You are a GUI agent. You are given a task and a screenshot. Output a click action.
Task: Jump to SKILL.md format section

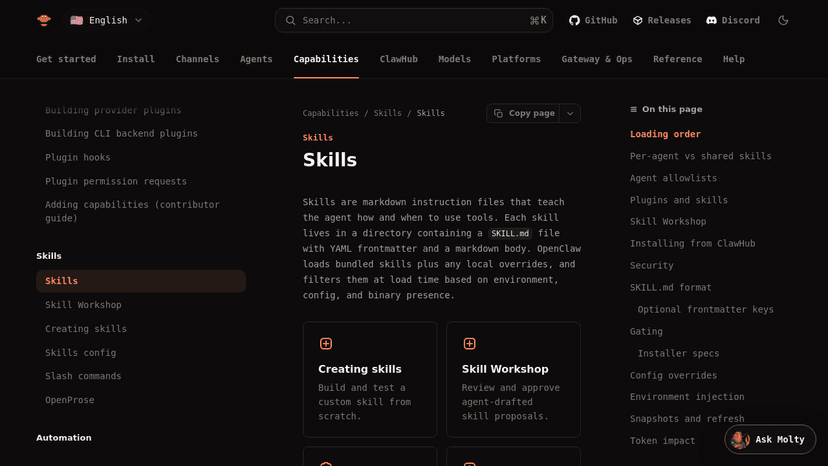click(x=670, y=287)
